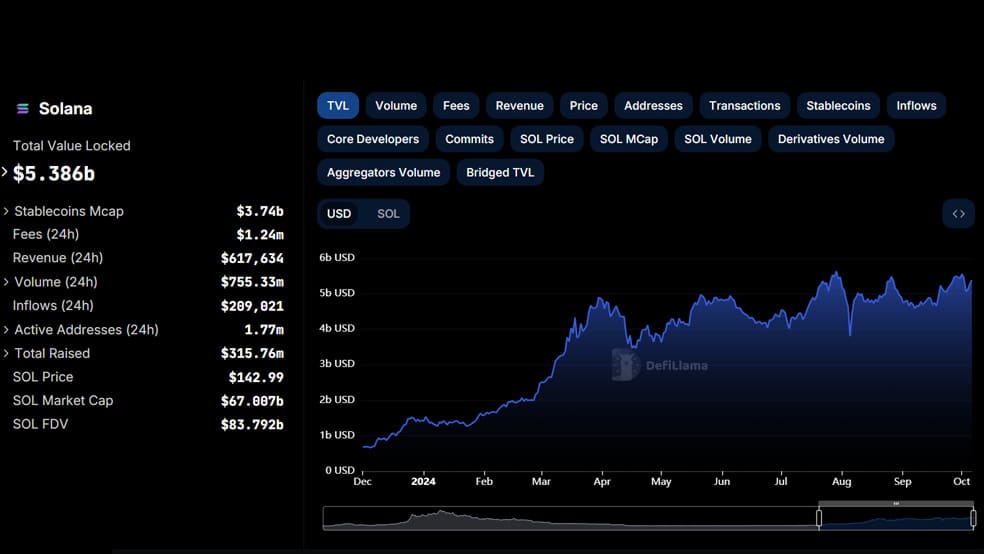The height and width of the screenshot is (554, 984).
Task: Enable the Revenue chart toggle
Action: [520, 105]
